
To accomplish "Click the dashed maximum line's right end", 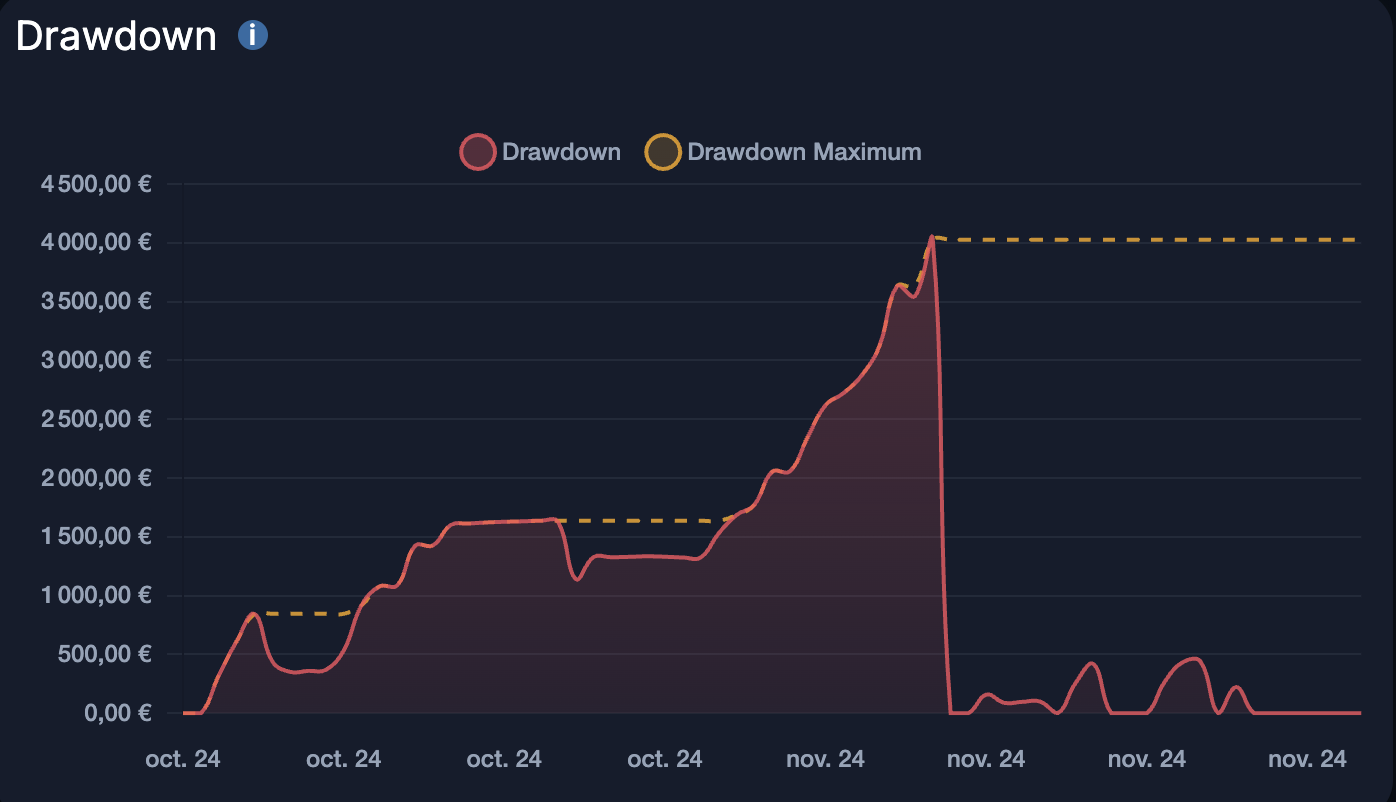I will 1354,240.
